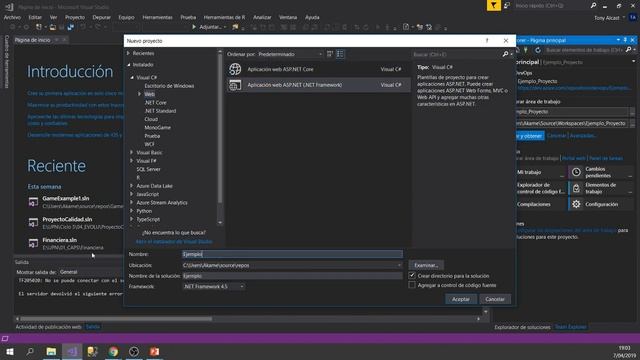Select MonoGame in the template tree
The height and width of the screenshot is (360, 640).
tap(158, 127)
